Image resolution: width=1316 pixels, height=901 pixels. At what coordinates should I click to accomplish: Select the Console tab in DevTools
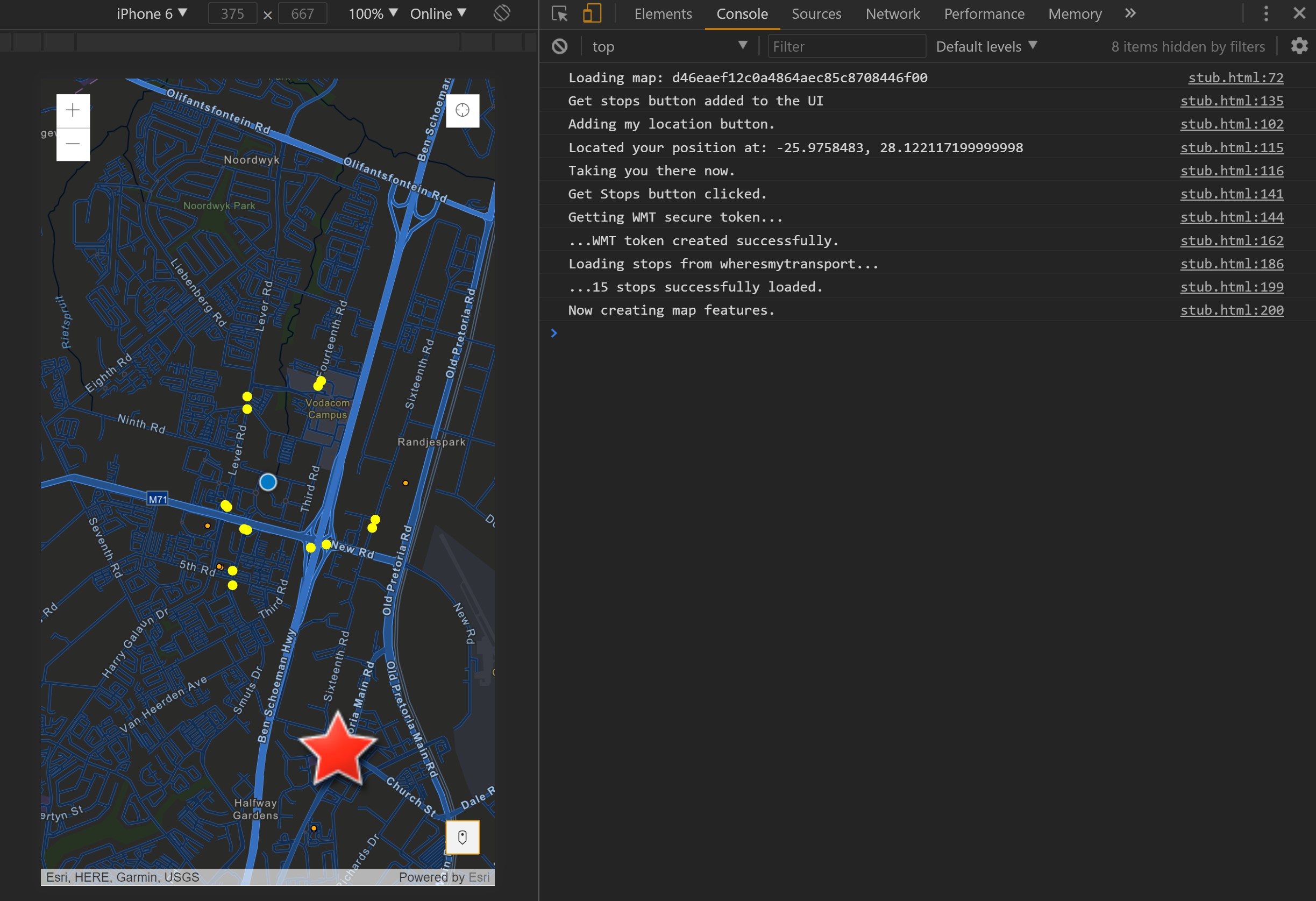click(742, 13)
